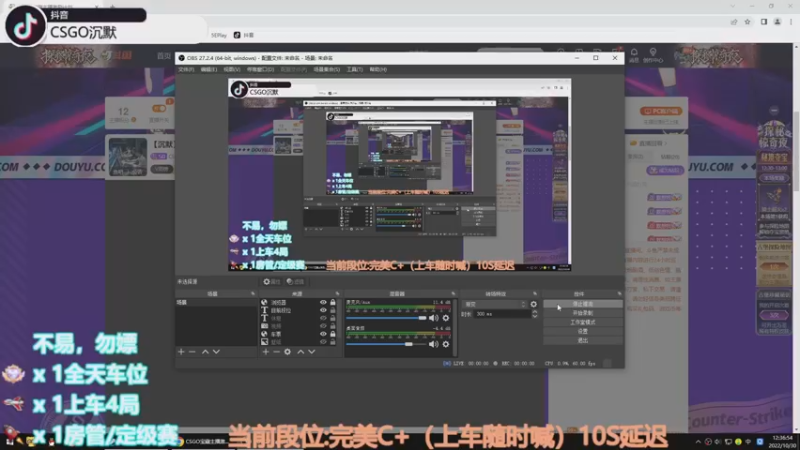
Task: Toggle visibility of the 车票 source
Action: 323,334
